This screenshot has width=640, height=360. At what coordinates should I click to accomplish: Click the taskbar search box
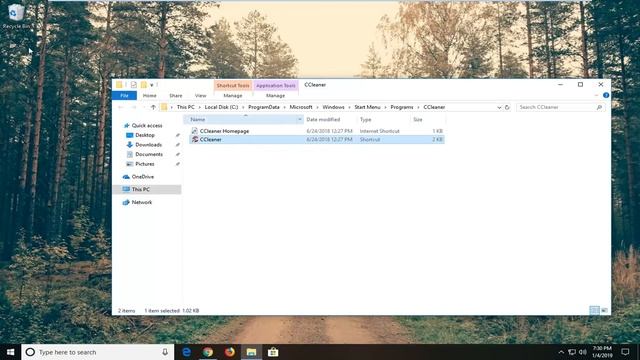coord(98,352)
